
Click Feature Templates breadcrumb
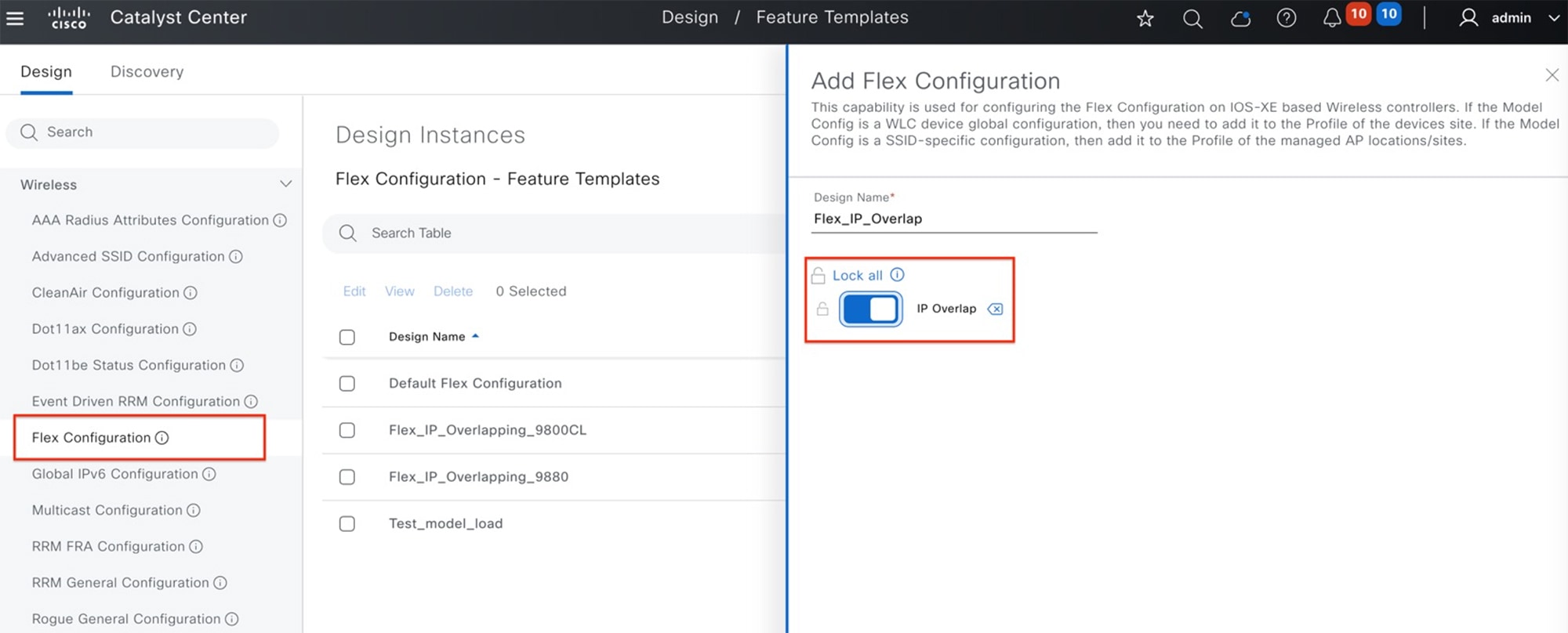coord(832,17)
